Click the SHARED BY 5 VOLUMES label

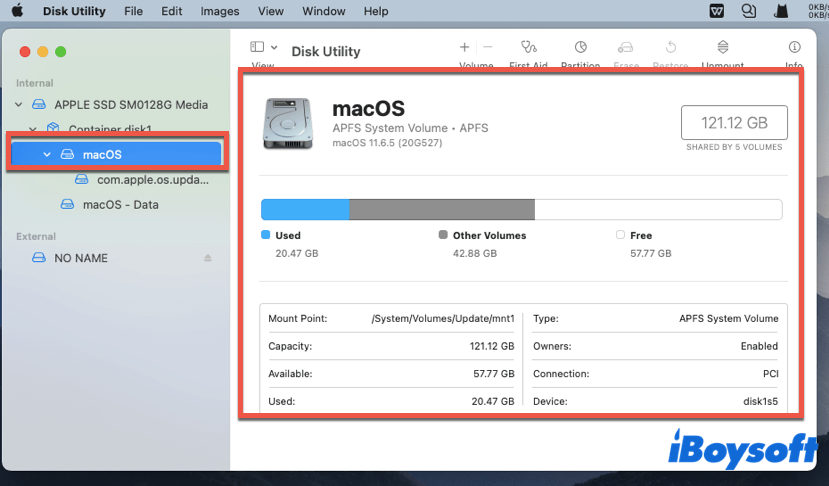click(x=734, y=147)
